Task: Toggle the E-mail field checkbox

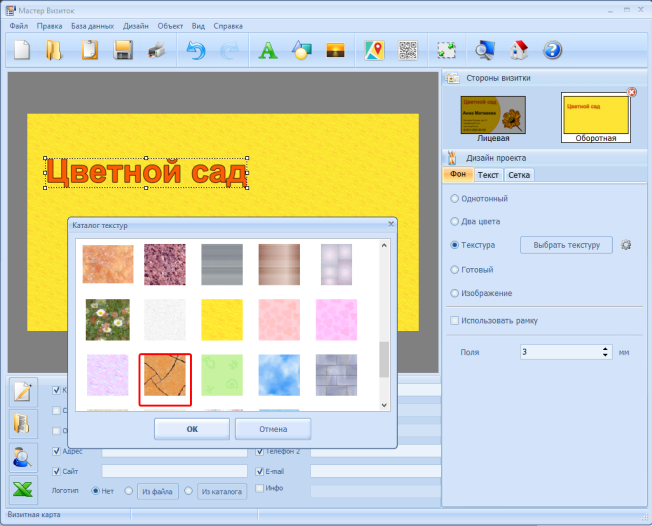Action: click(x=259, y=471)
